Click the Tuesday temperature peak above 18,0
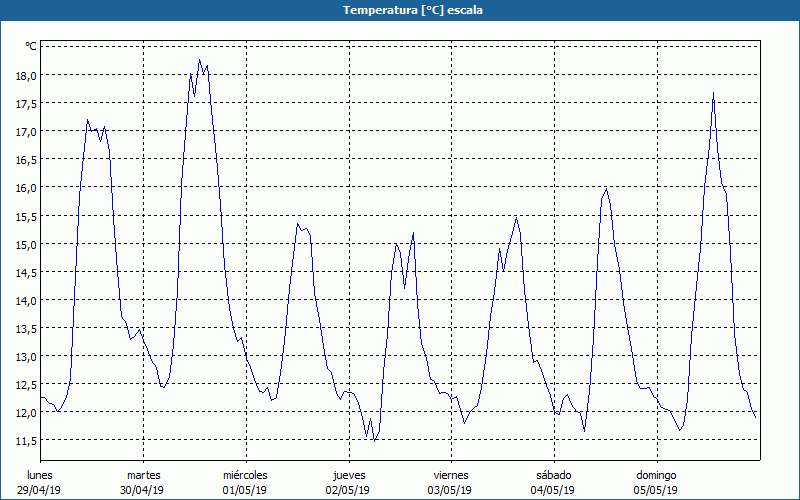Screen dimensions: 800x500 click(x=199, y=60)
